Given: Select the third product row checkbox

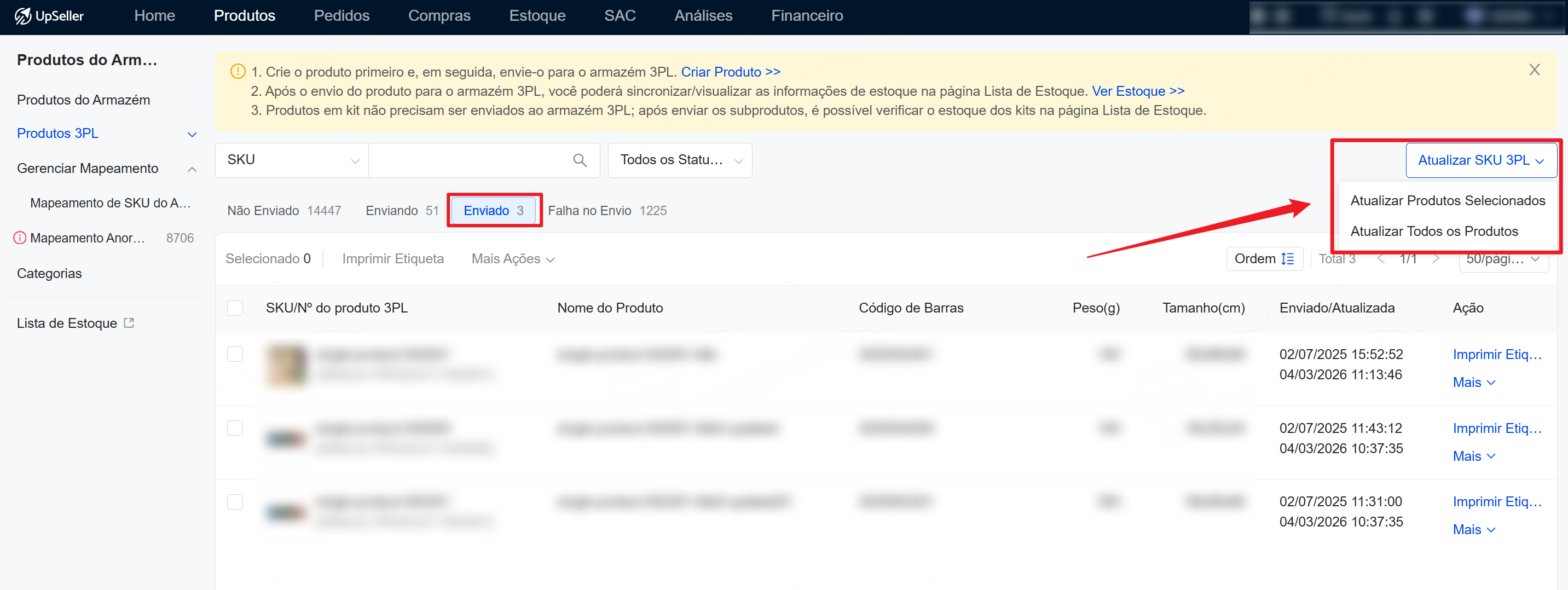Looking at the screenshot, I should pos(235,502).
